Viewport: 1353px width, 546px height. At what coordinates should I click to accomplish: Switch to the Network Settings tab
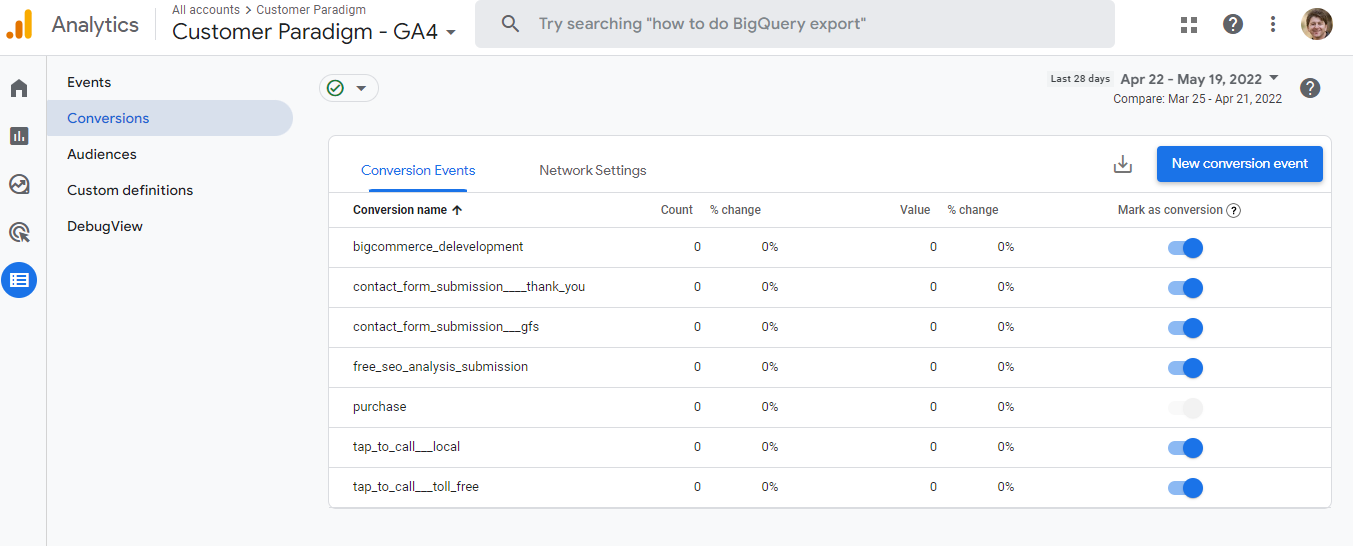(x=592, y=171)
